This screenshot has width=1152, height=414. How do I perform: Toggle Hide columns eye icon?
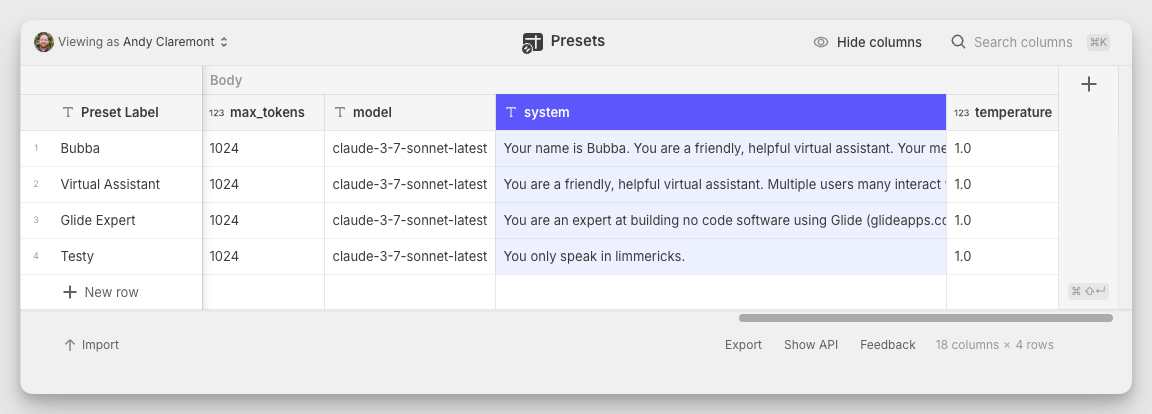(821, 42)
